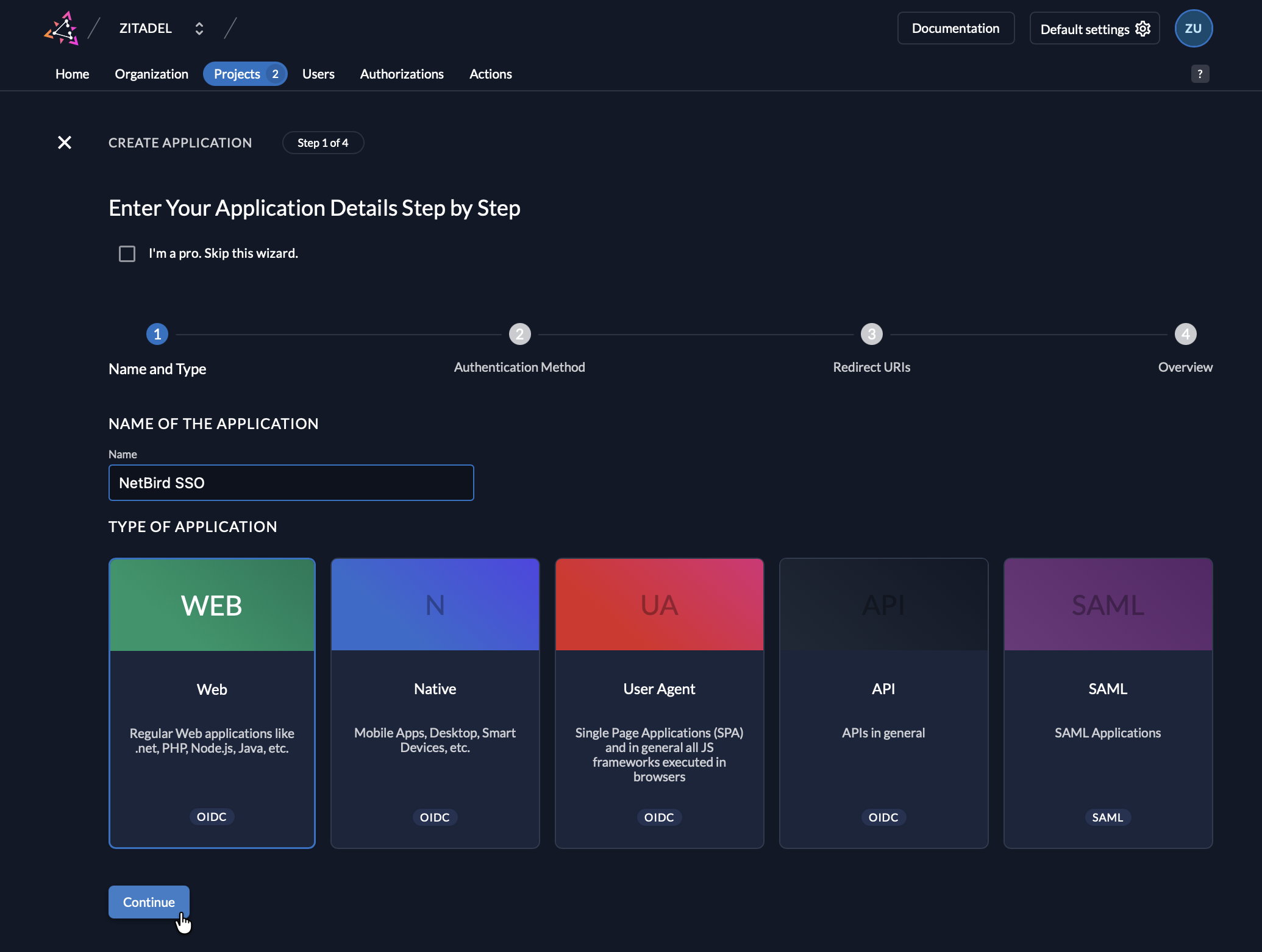Click the ZITADEL triangle logo
The image size is (1262, 952).
pos(62,27)
